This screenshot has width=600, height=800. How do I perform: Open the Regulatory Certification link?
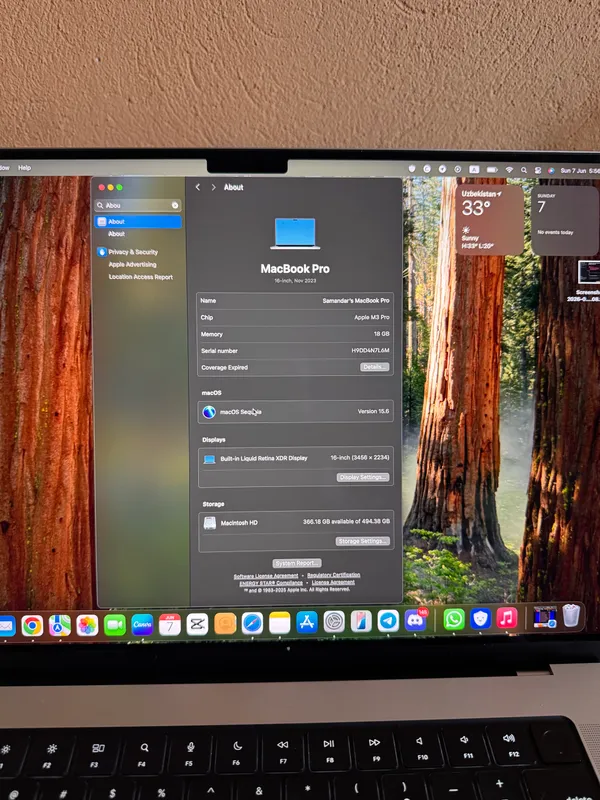click(334, 575)
